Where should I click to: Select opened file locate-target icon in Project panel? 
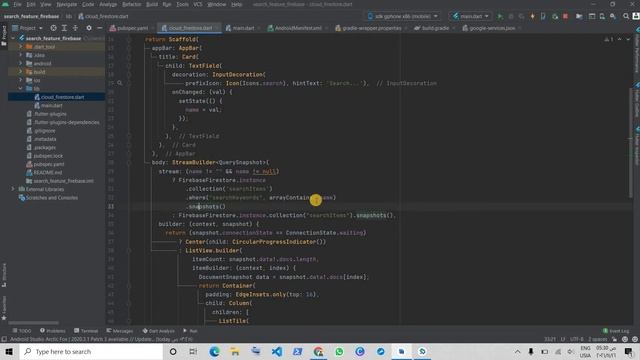click(53, 28)
